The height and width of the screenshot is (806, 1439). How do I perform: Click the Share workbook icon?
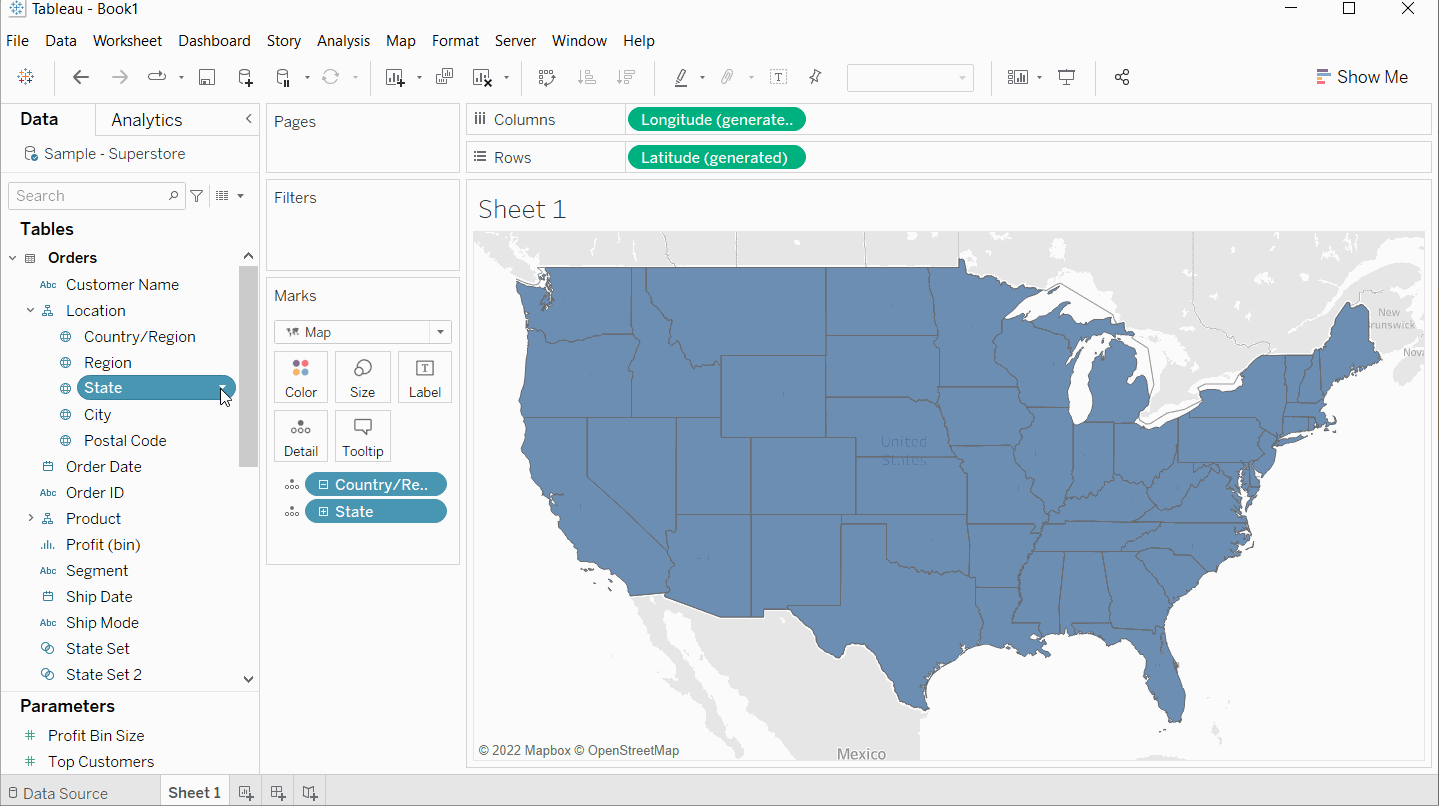pos(1122,77)
